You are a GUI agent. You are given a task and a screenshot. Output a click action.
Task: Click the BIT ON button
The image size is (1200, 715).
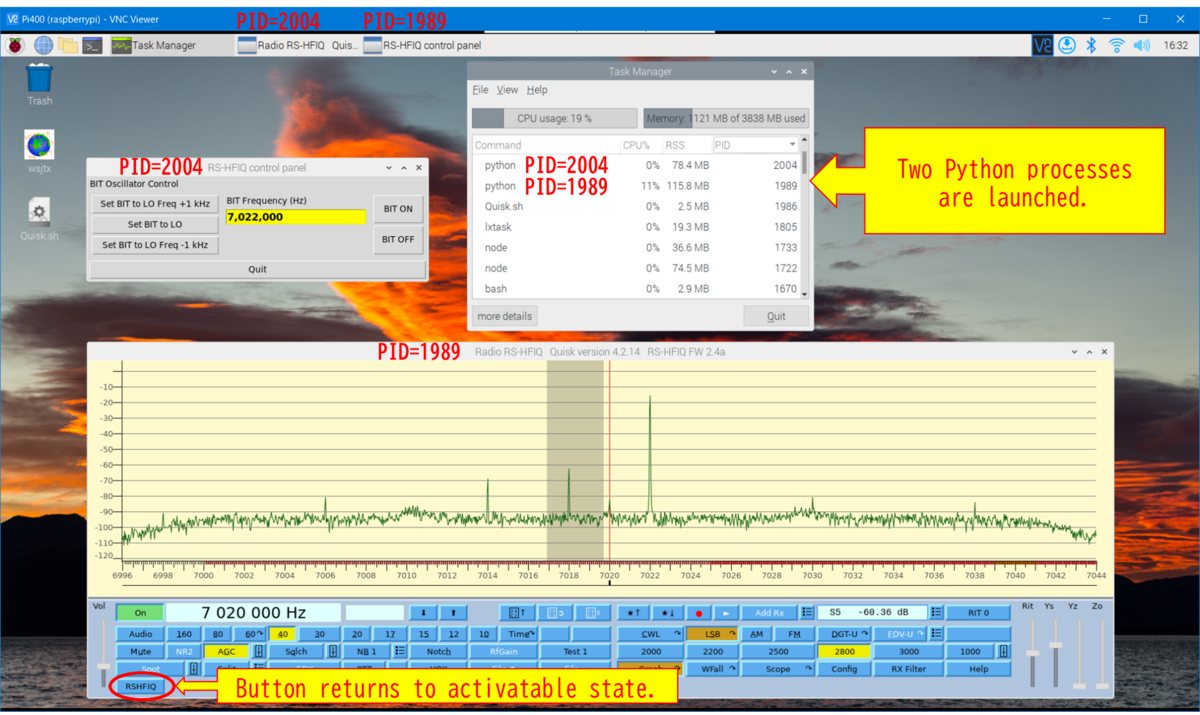(x=398, y=209)
